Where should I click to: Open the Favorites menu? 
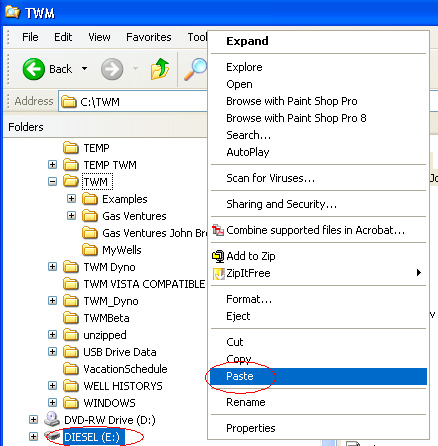(149, 37)
